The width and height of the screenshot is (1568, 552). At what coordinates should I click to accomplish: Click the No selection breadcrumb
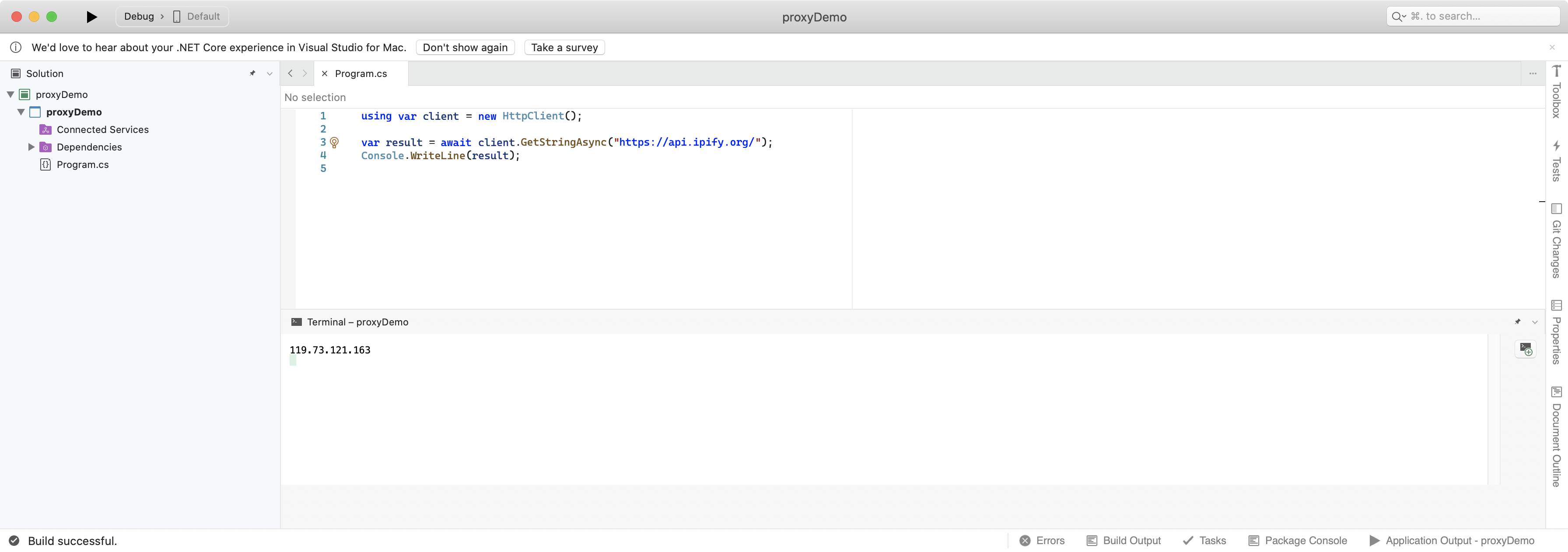[x=315, y=98]
